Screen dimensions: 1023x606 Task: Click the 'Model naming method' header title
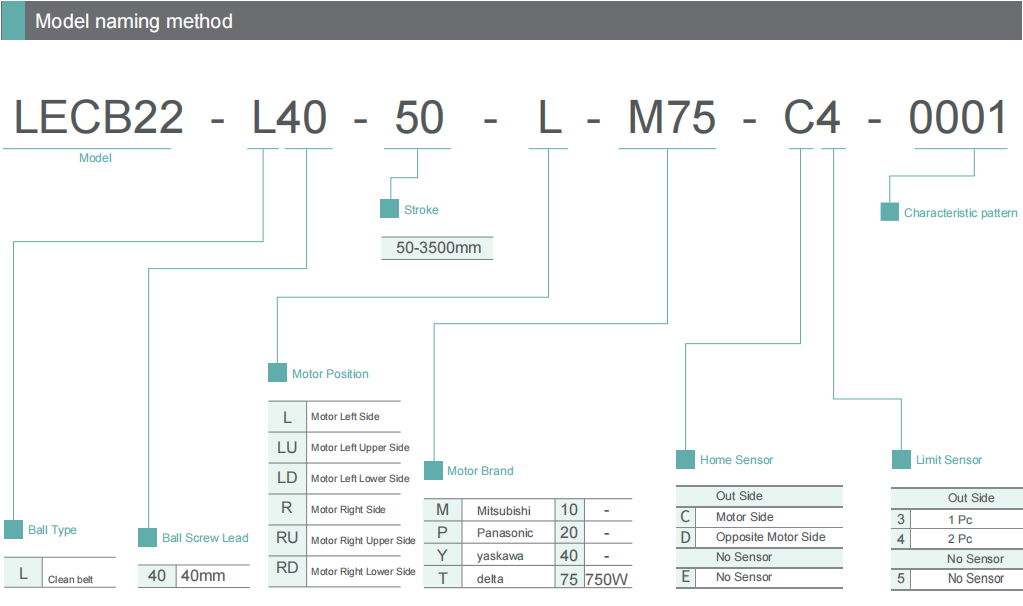134,21
